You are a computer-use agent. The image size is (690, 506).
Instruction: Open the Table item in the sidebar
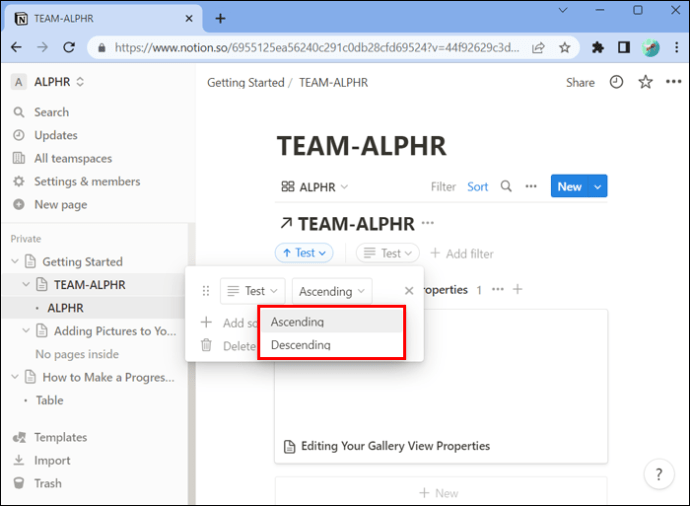pos(49,400)
